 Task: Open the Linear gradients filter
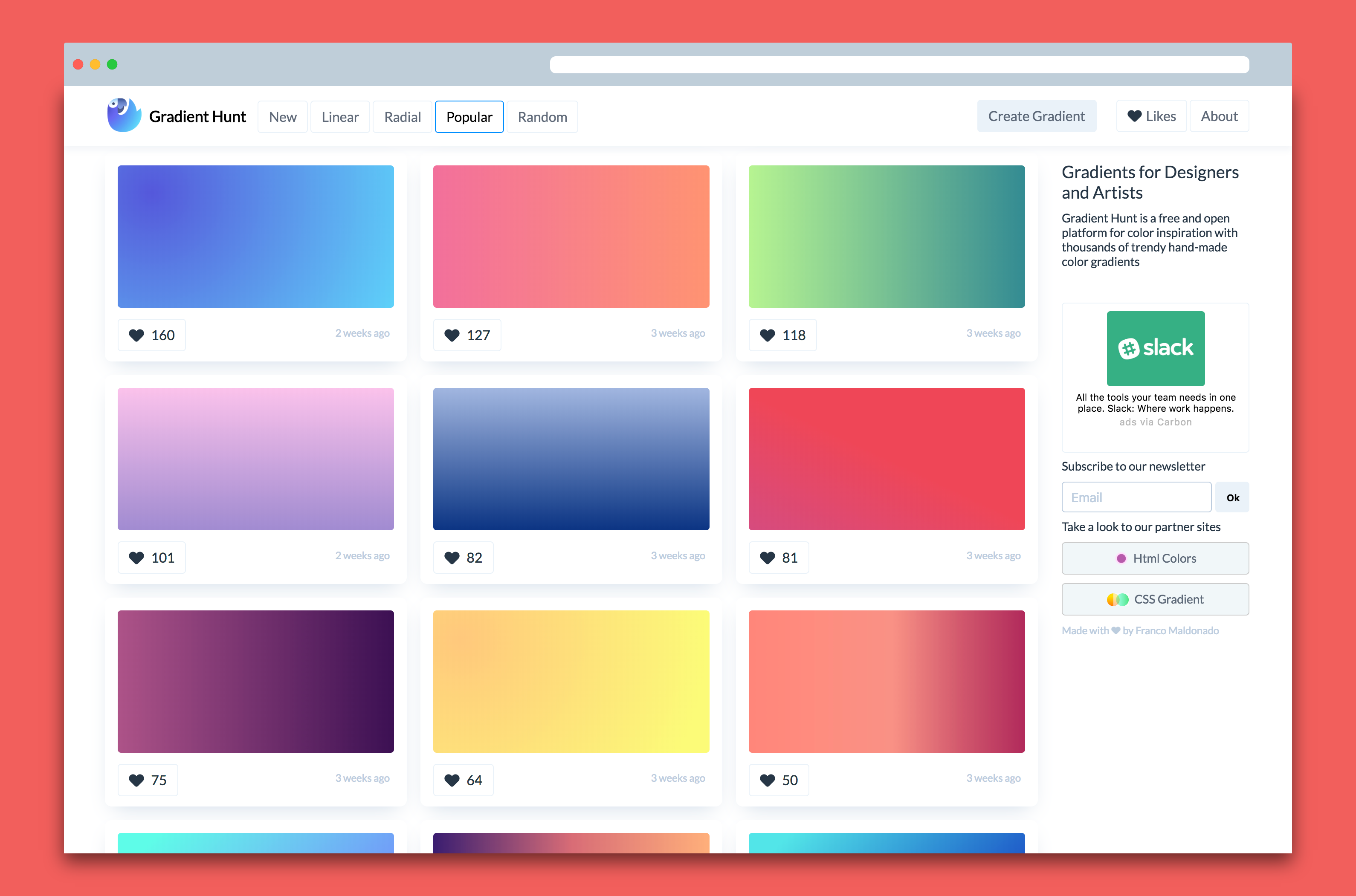tap(339, 117)
